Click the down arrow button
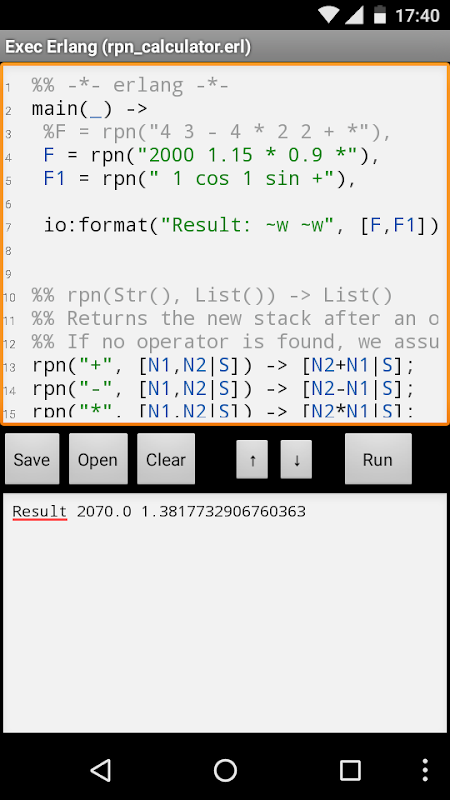450x800 pixels. click(296, 459)
